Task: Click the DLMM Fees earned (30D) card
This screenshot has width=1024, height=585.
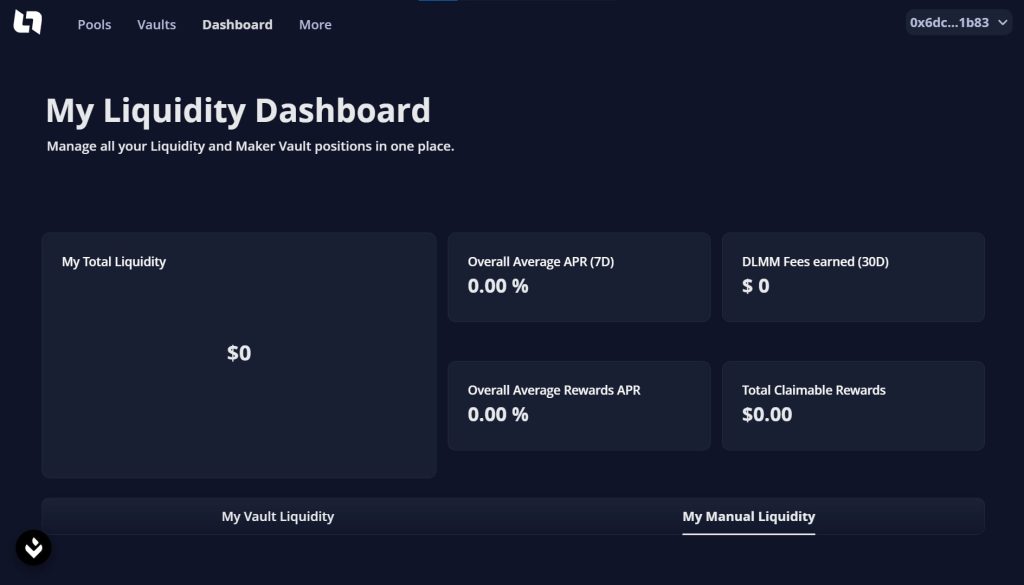Action: [852, 277]
